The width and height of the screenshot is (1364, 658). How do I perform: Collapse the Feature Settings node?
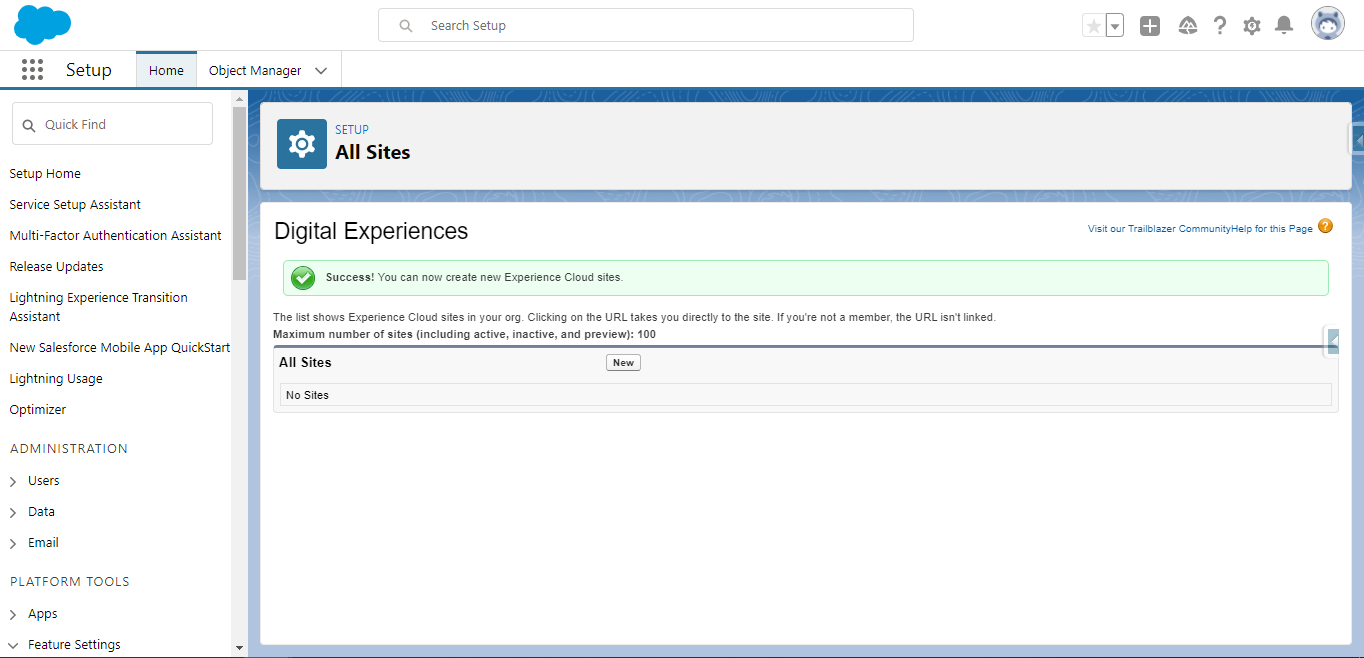point(13,645)
